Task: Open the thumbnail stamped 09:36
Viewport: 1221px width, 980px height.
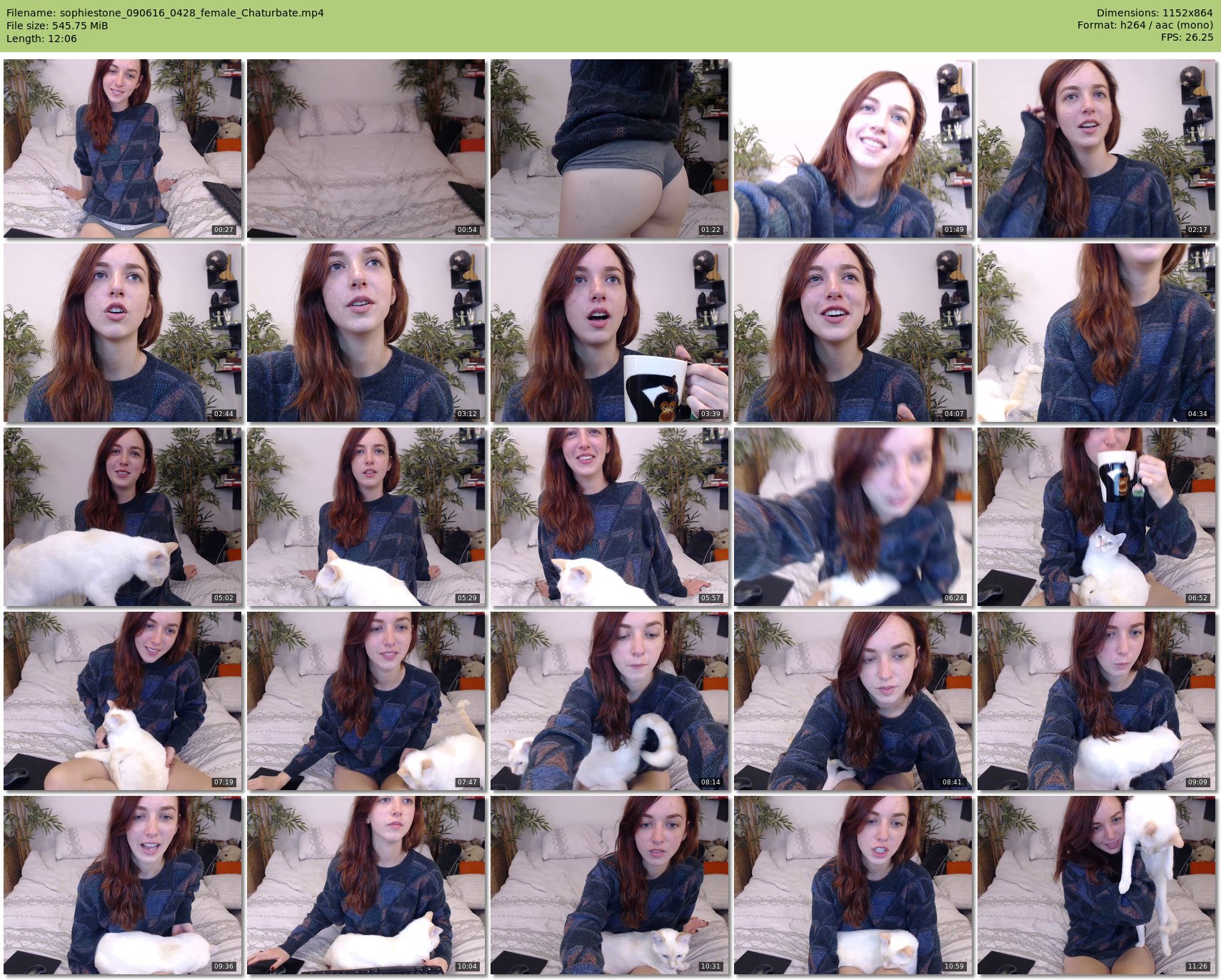Action: [123, 885]
